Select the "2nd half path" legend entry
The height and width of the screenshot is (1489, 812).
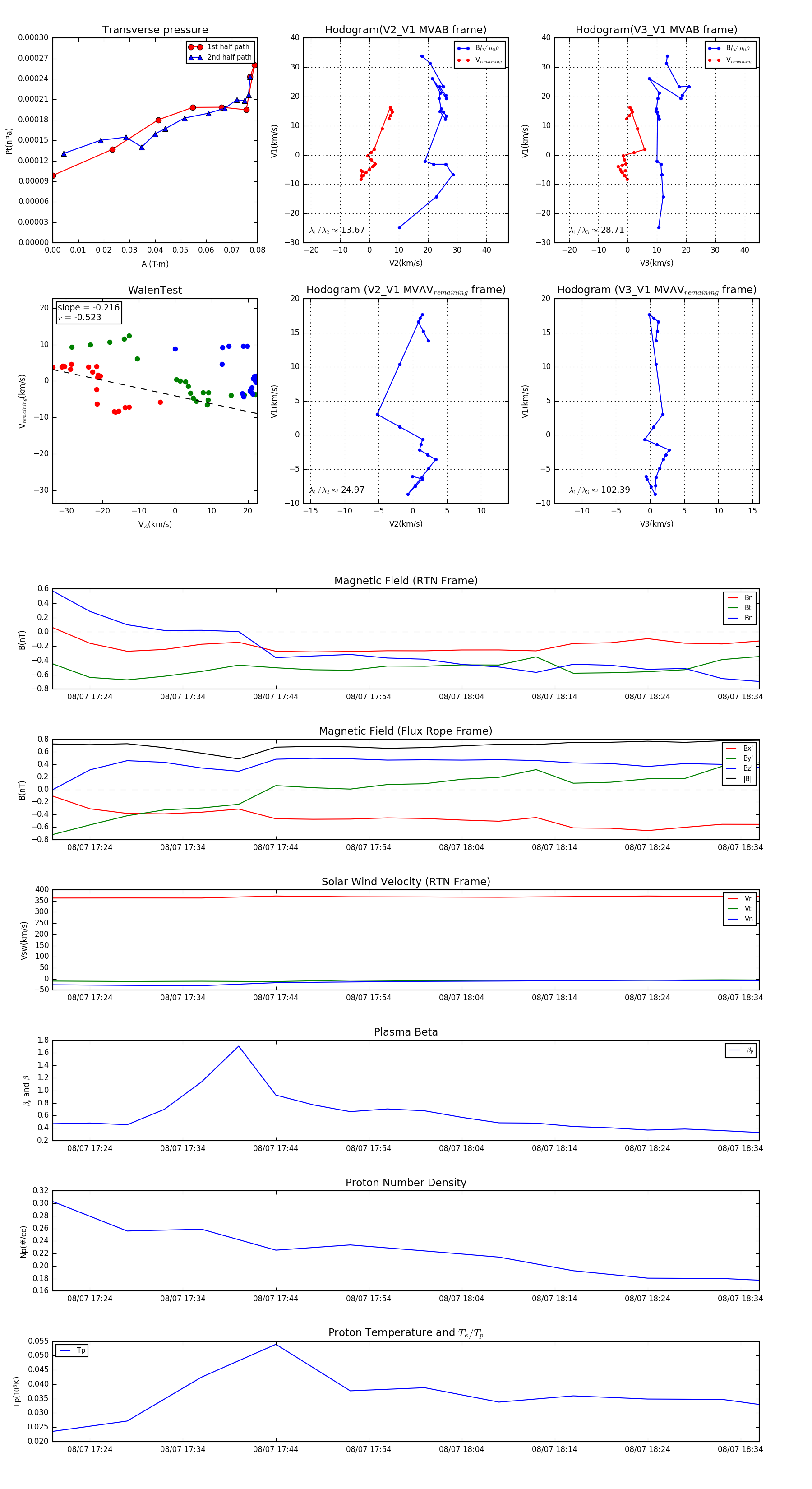(x=220, y=57)
